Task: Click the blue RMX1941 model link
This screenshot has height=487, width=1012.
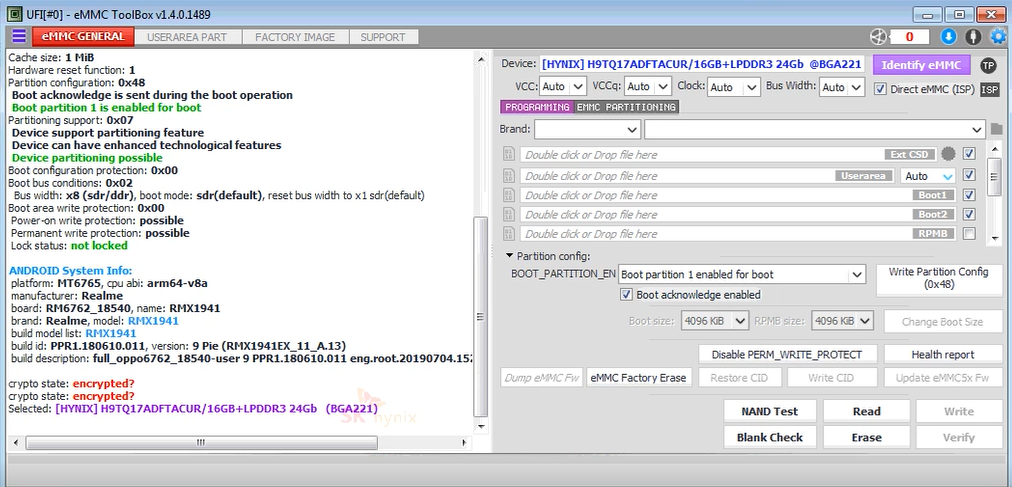Action: point(153,321)
